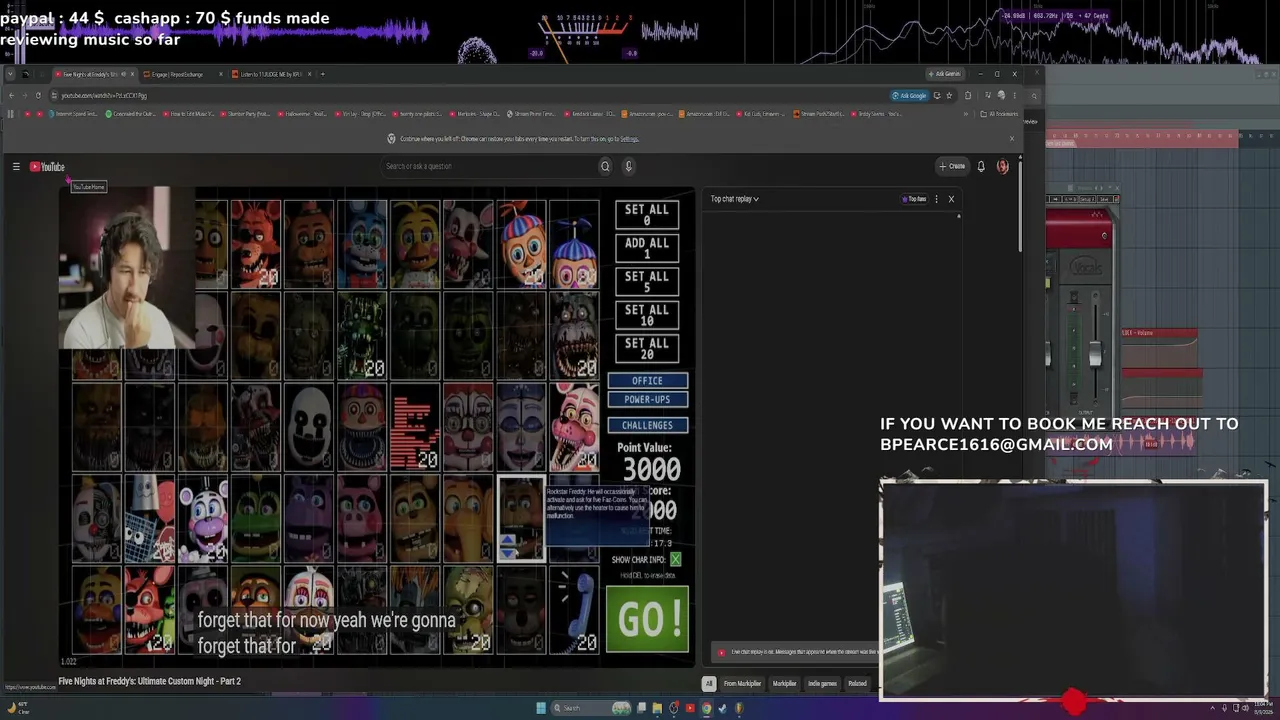Screen dimensions: 1280x720
Task: Select the All filter chip
Action: coord(709,684)
